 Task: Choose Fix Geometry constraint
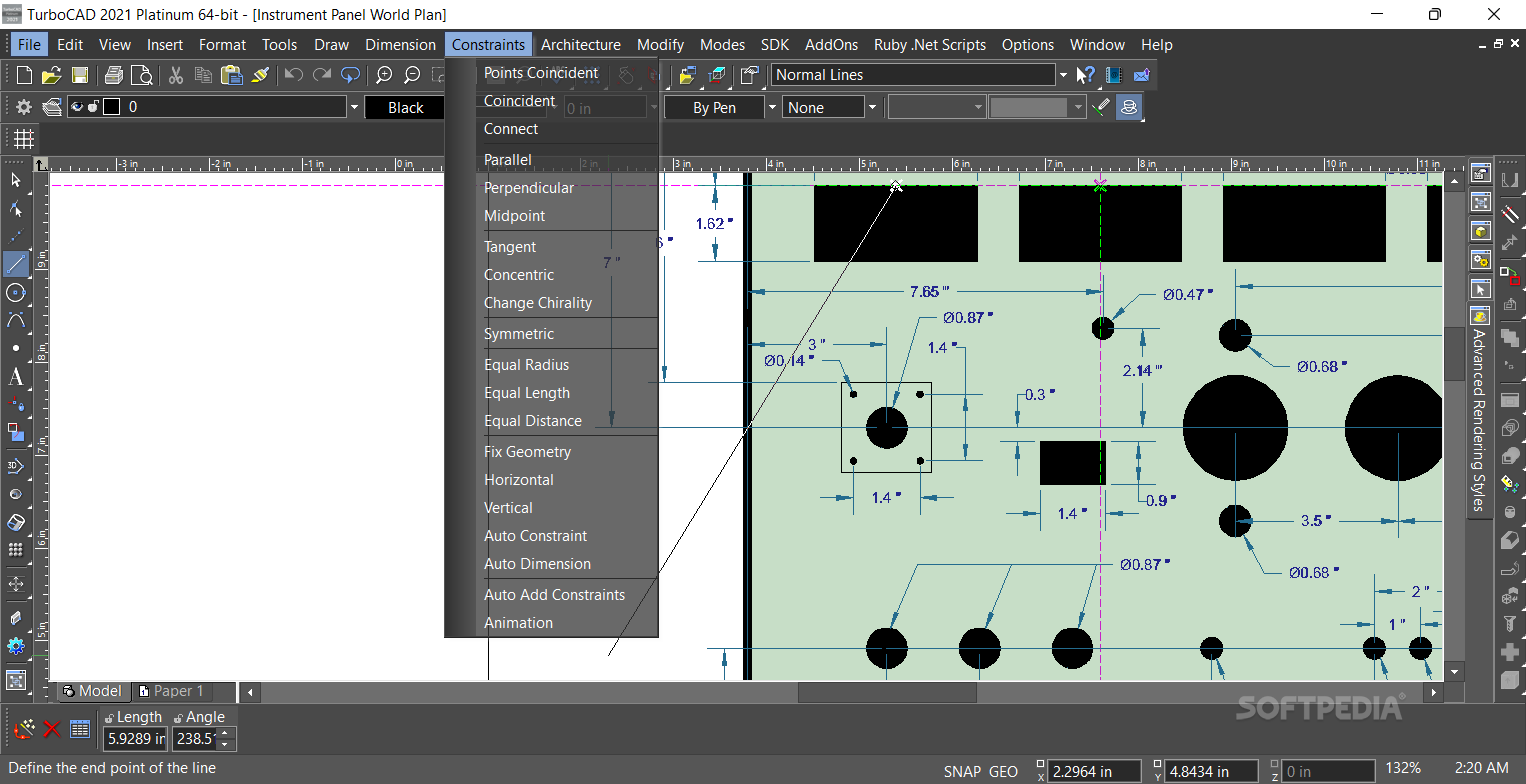pyautogui.click(x=527, y=452)
